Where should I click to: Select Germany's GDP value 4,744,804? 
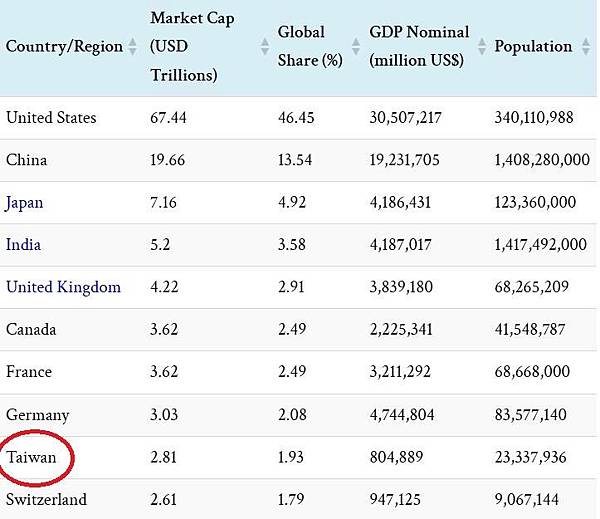click(402, 414)
